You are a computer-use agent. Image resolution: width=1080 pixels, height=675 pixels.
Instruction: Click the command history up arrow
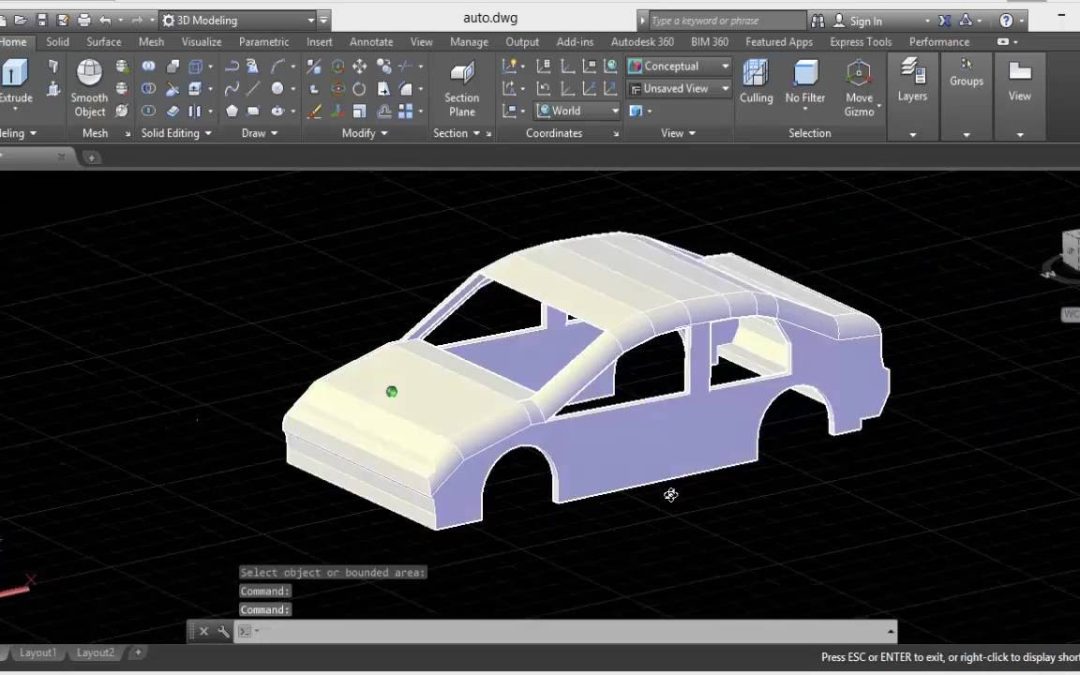pos(890,631)
